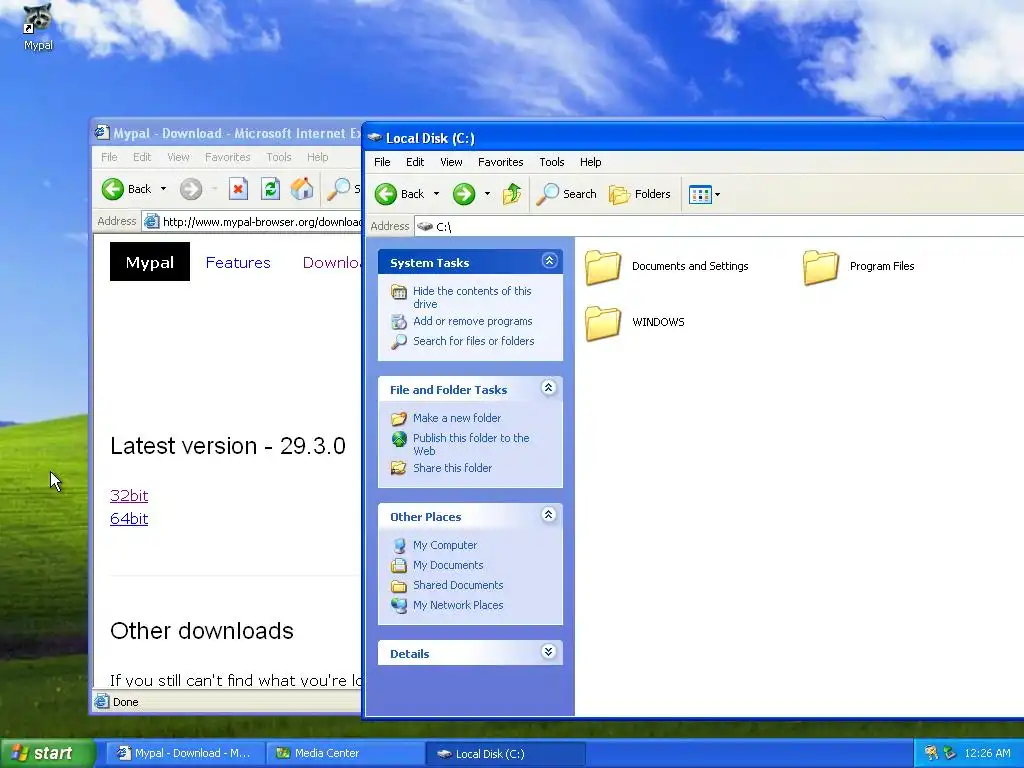Open Help menu in Local Disk window
The width and height of the screenshot is (1024, 768).
[x=590, y=162]
